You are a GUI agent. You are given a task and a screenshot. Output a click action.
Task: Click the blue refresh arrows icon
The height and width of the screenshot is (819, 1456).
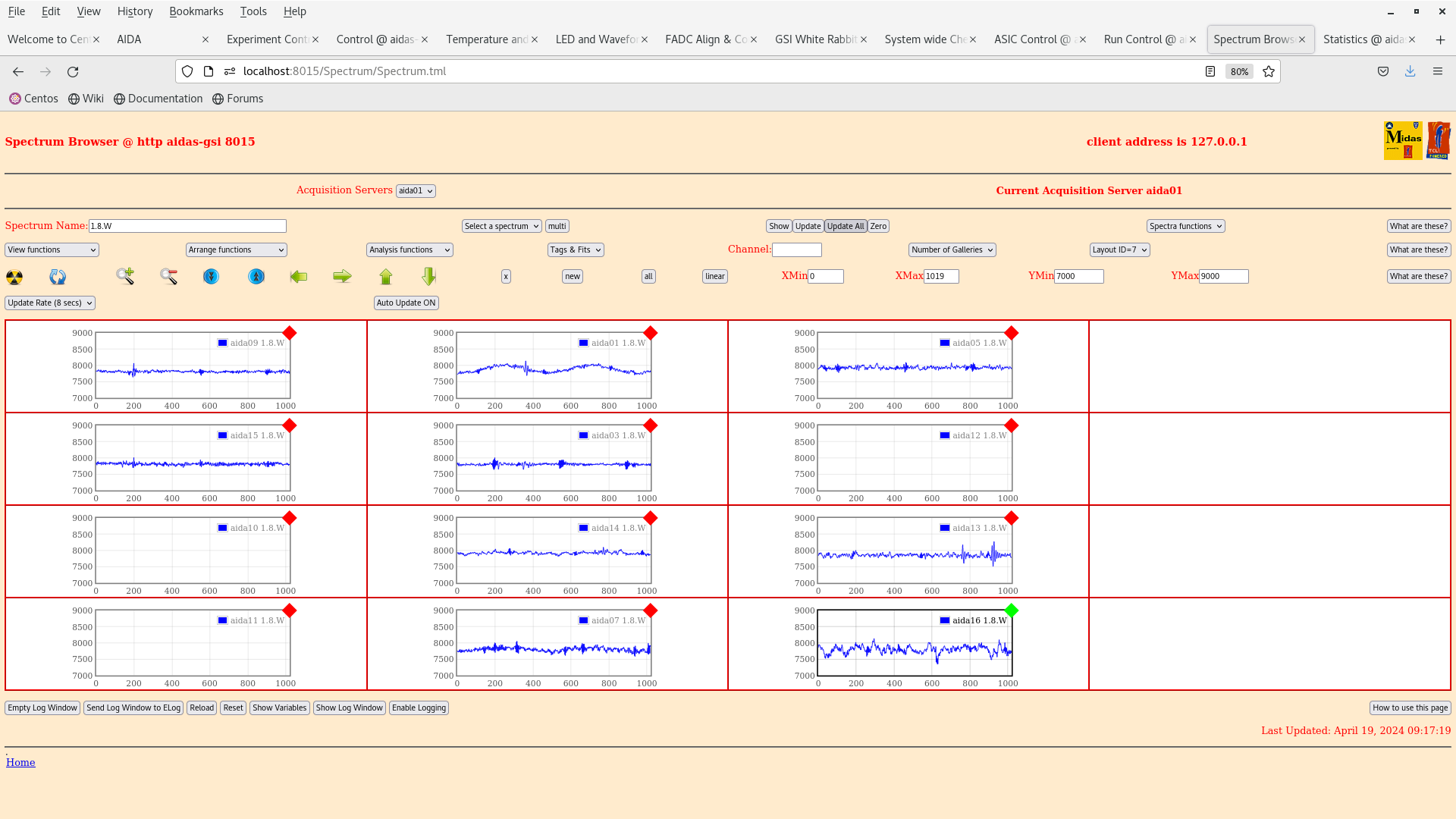[x=58, y=277]
